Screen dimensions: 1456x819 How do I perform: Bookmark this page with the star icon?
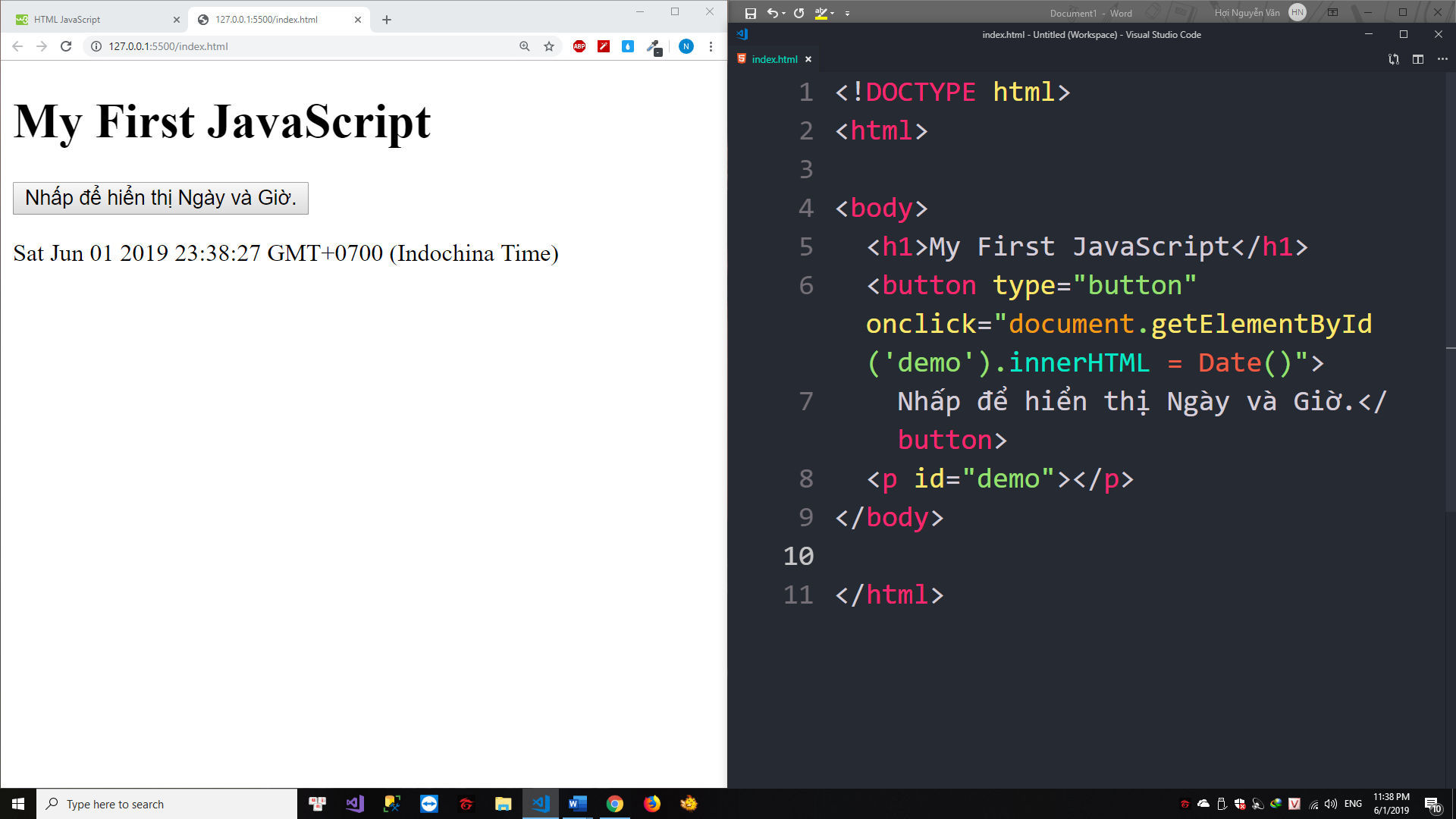point(549,46)
